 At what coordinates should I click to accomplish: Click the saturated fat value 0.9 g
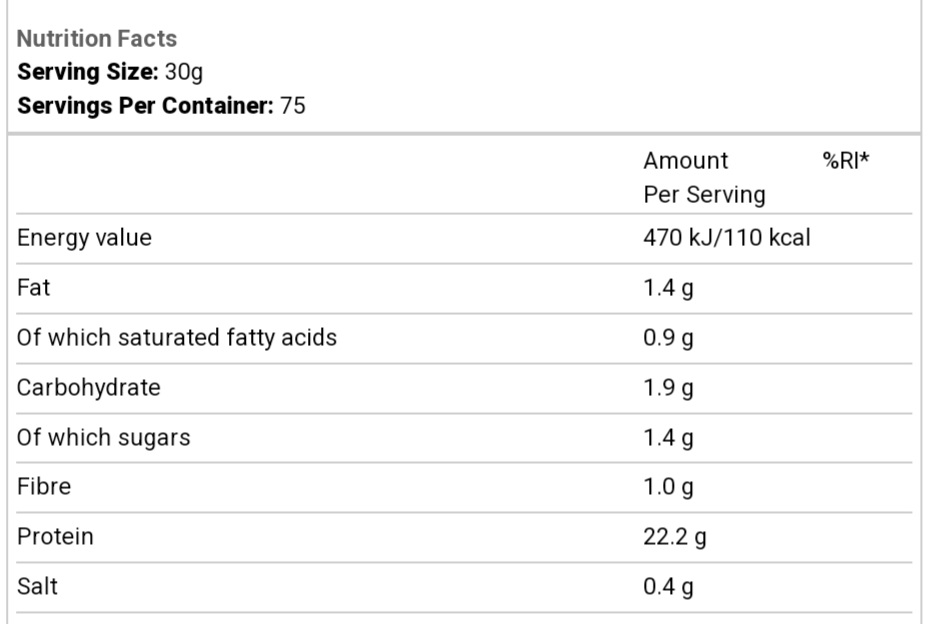tap(668, 338)
